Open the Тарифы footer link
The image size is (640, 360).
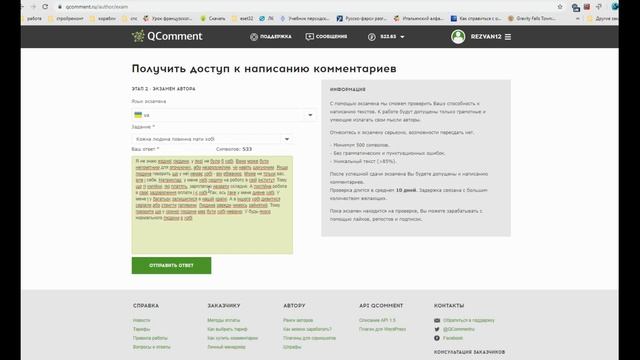(141, 329)
